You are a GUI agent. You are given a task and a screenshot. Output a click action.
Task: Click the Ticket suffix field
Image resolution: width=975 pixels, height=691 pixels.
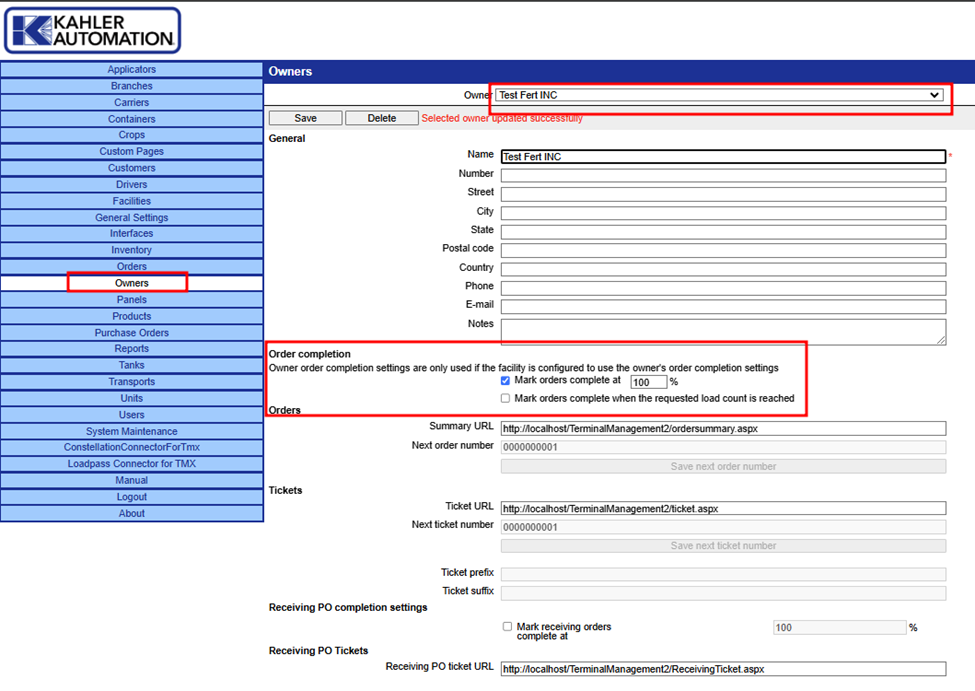(723, 593)
